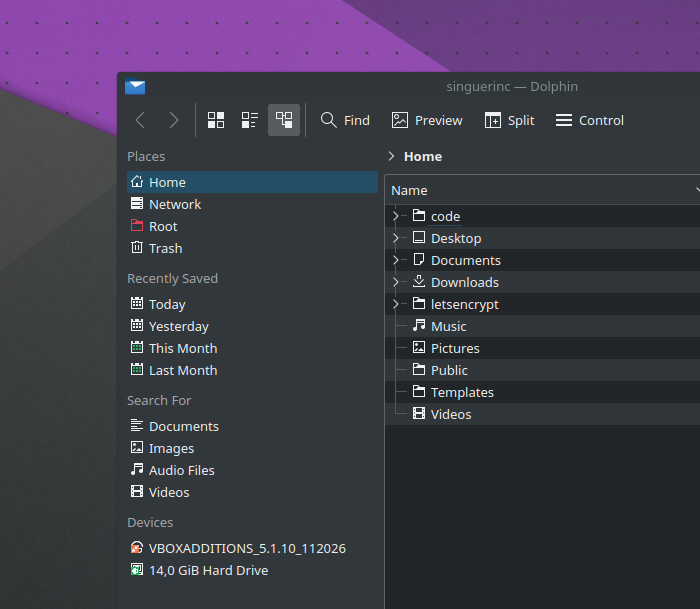Expand the Desktop folder tree node
The image size is (700, 609).
pyautogui.click(x=395, y=238)
